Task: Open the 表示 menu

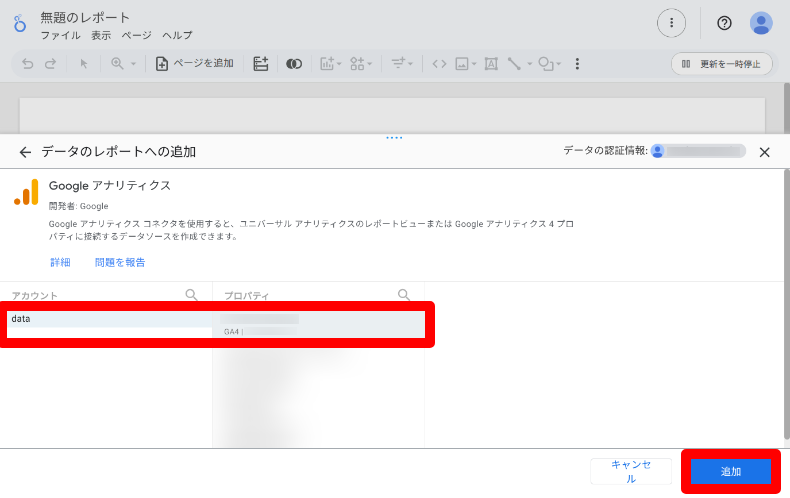Action: pyautogui.click(x=101, y=35)
